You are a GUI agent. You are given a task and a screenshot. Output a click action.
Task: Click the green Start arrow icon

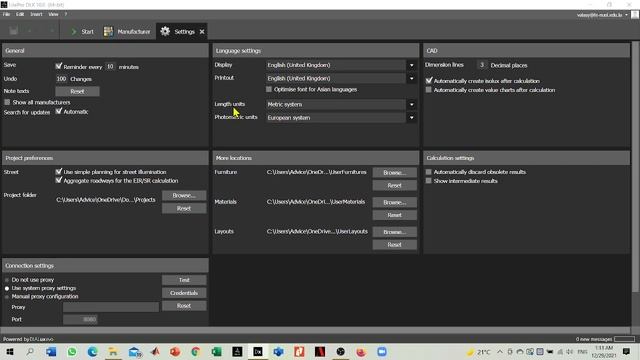pos(74,31)
